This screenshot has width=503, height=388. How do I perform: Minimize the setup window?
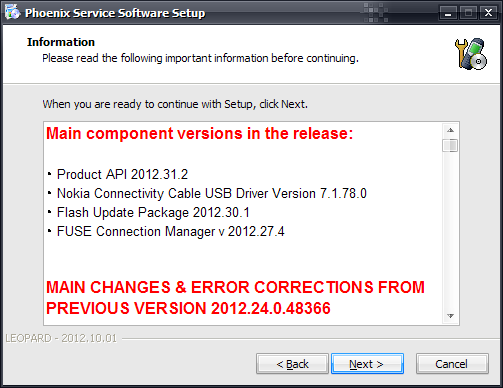tap(448, 13)
